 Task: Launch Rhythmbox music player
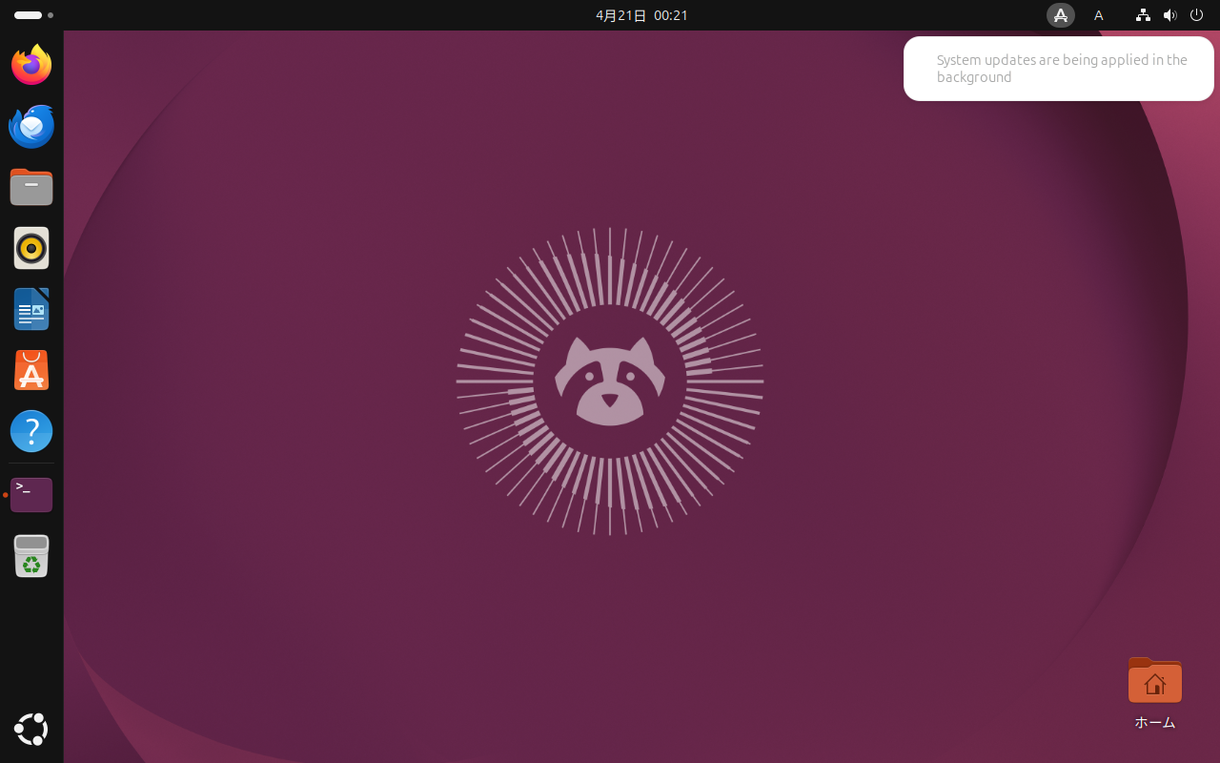[31, 248]
